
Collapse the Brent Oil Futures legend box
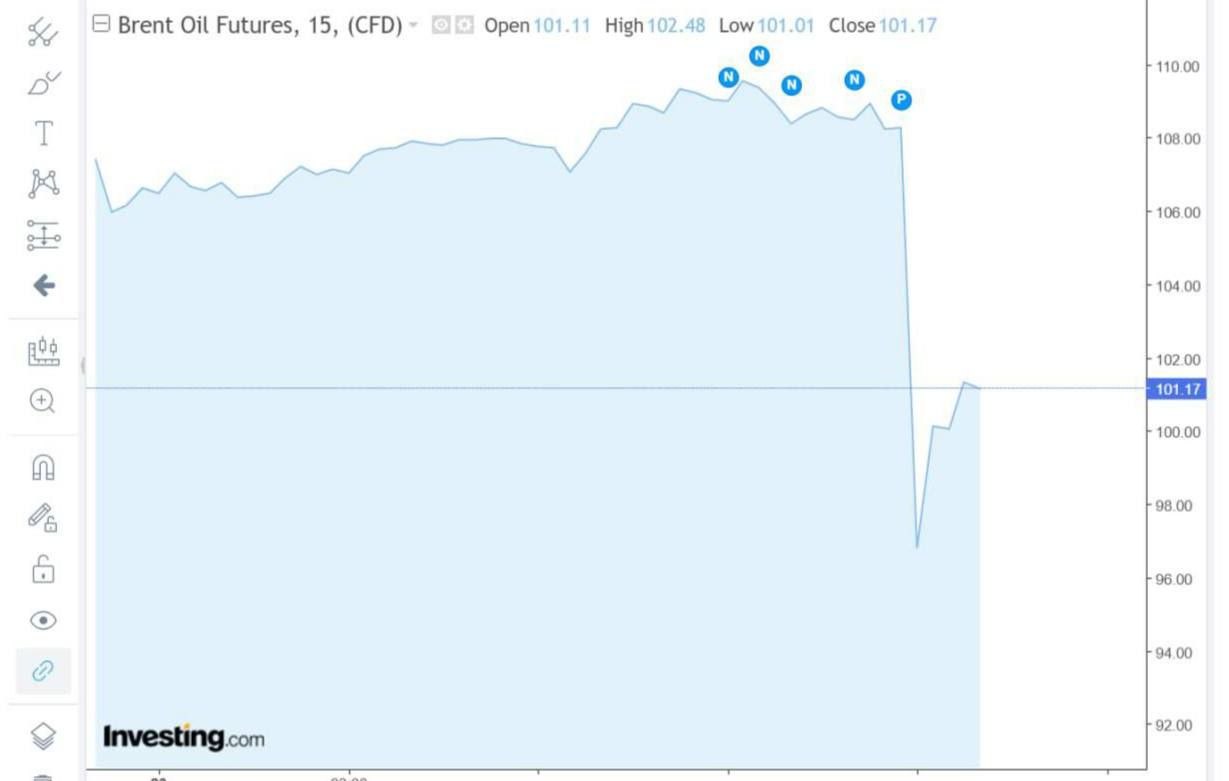[x=100, y=24]
